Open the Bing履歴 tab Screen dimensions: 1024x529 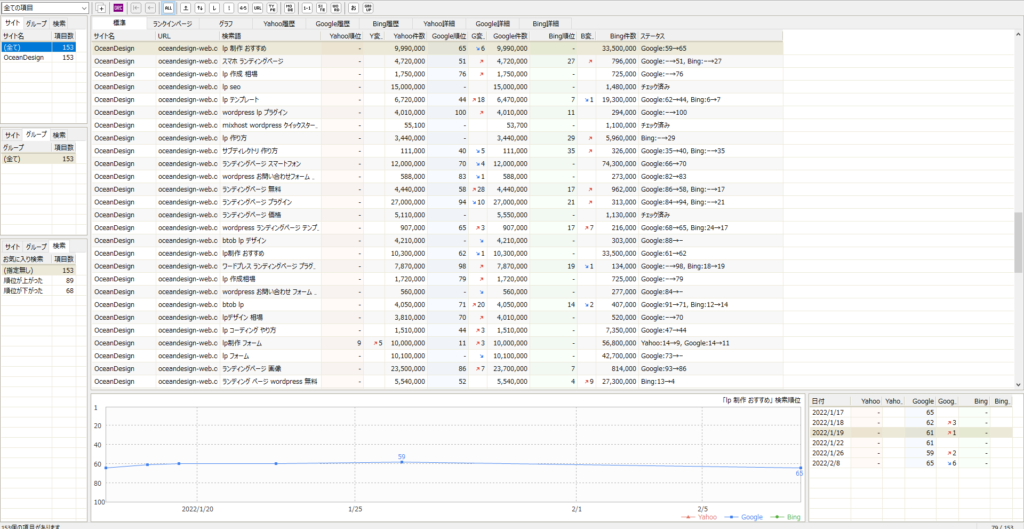(x=385, y=24)
